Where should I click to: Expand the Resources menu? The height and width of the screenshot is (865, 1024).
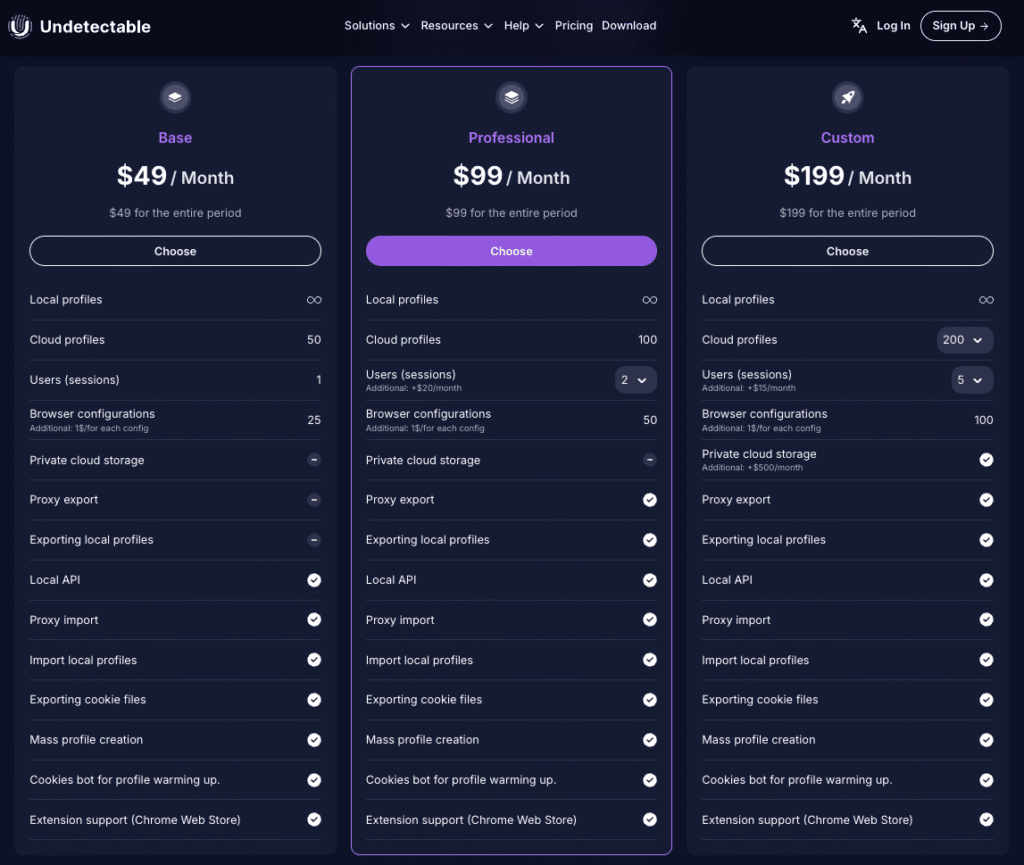tap(456, 25)
